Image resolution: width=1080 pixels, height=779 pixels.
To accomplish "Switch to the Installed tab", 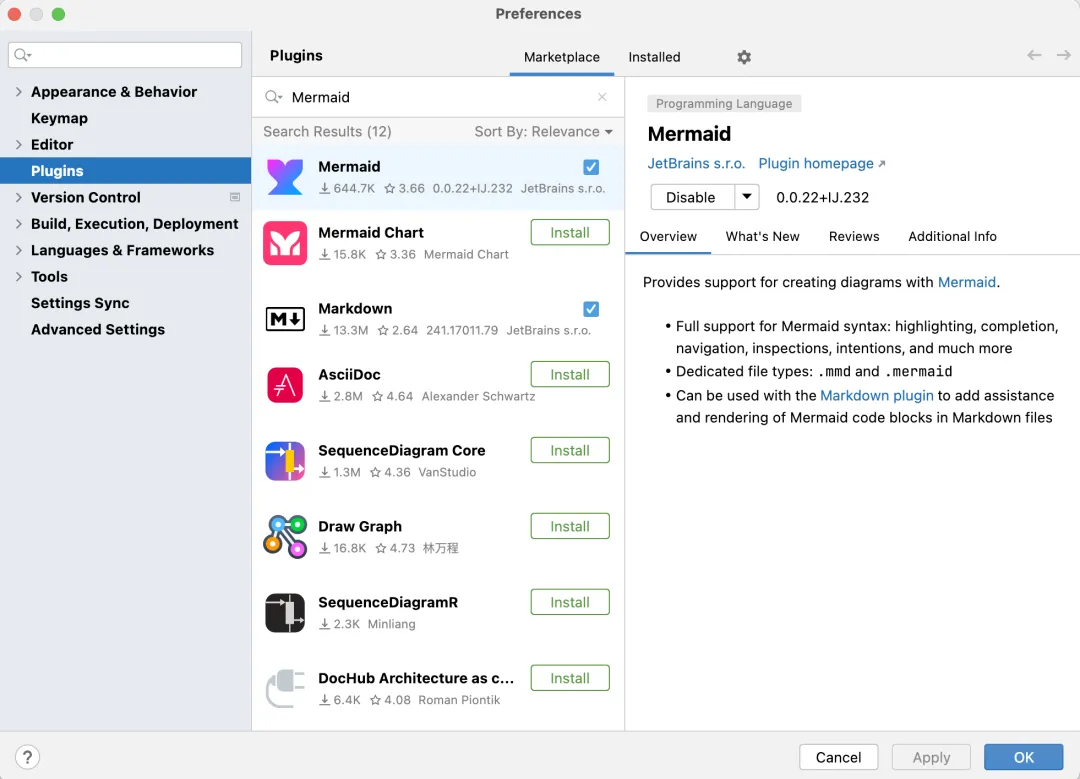I will point(654,57).
